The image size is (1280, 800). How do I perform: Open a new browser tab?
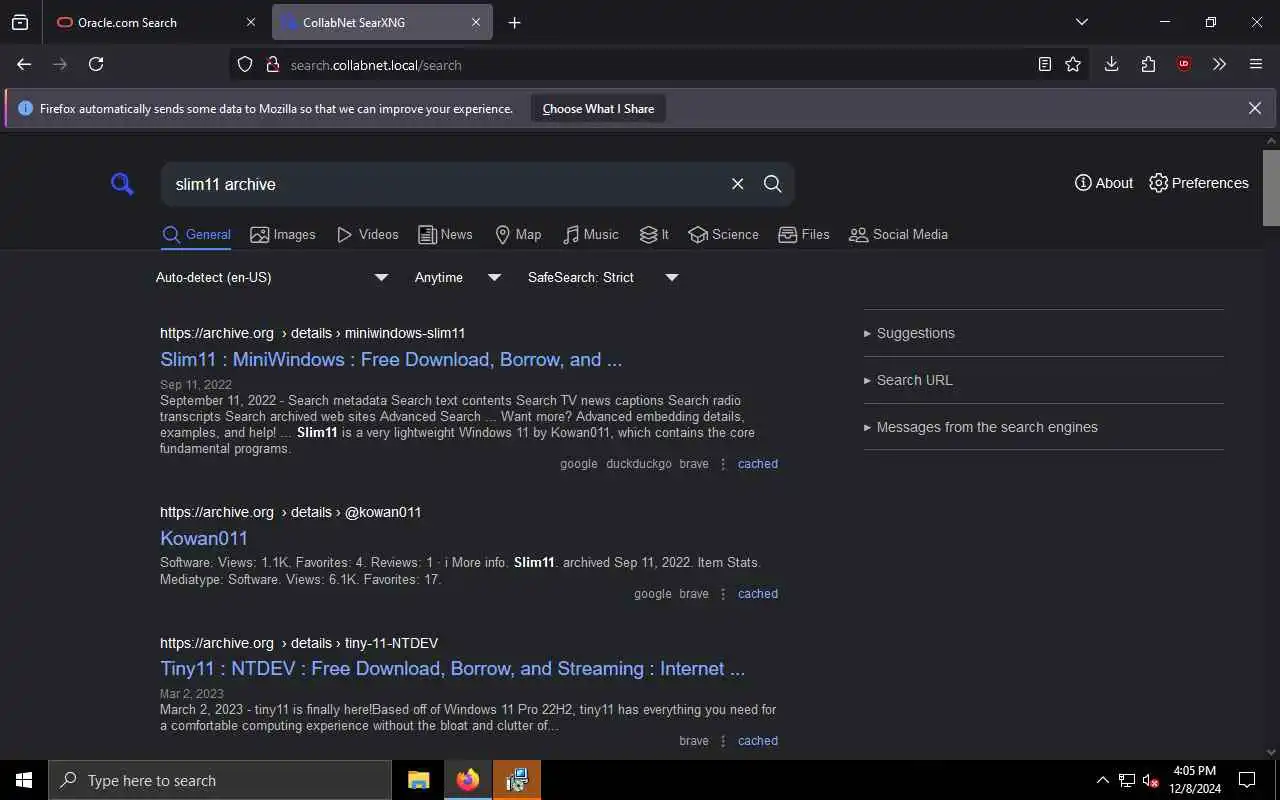point(514,22)
